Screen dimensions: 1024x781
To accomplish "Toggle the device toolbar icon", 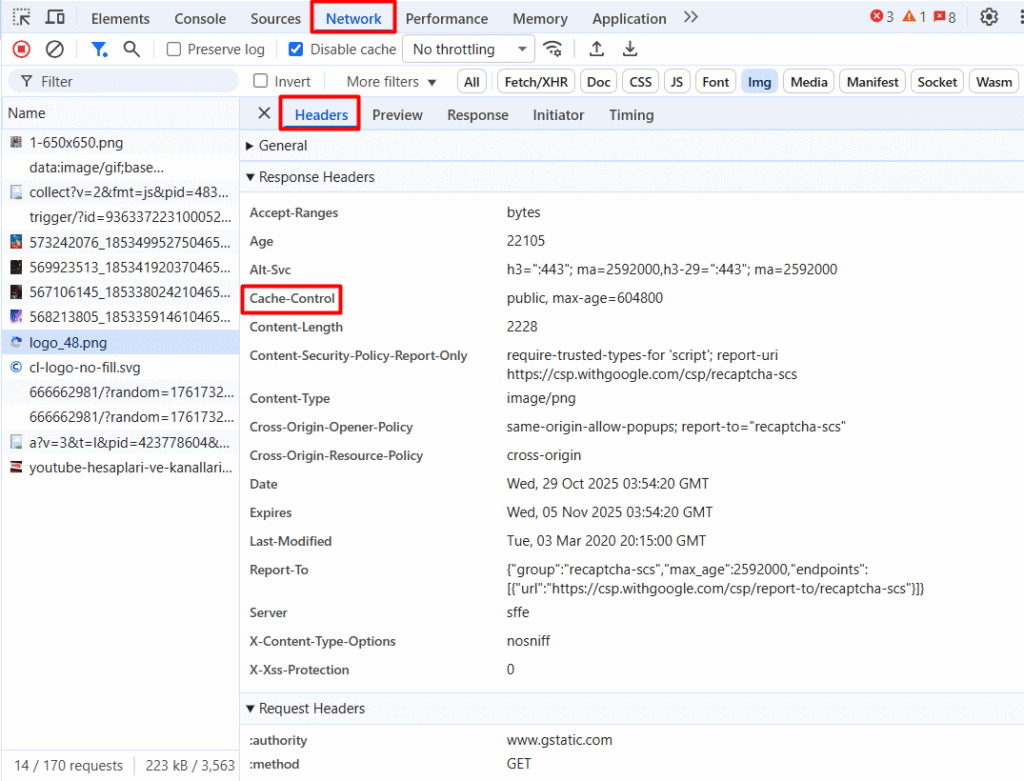I will pyautogui.click(x=55, y=17).
